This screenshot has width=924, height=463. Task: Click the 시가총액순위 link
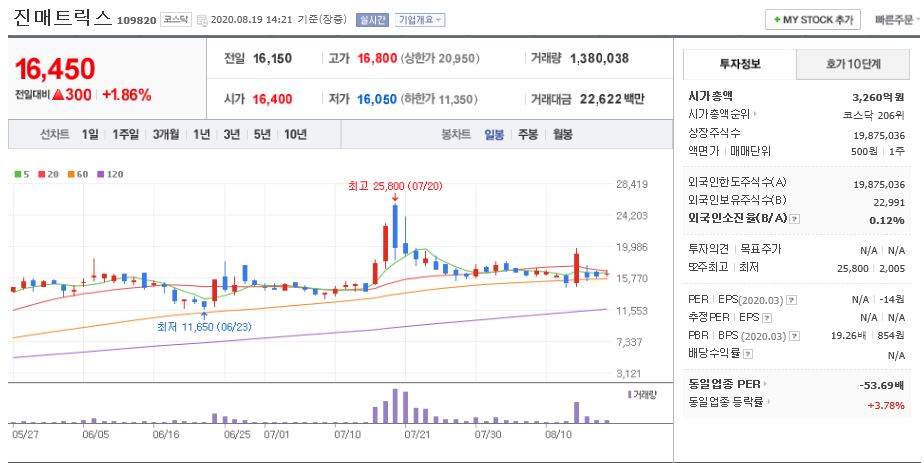coord(720,115)
